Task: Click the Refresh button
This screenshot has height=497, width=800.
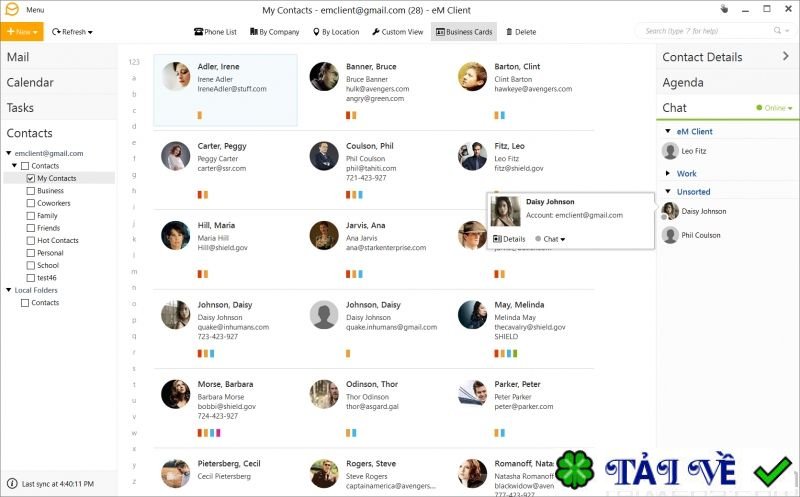Action: coord(72,32)
